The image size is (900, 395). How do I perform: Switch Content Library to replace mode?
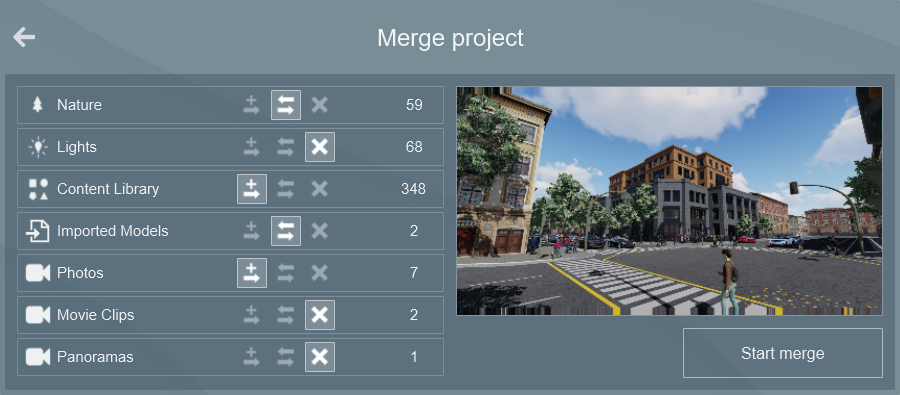click(x=286, y=189)
